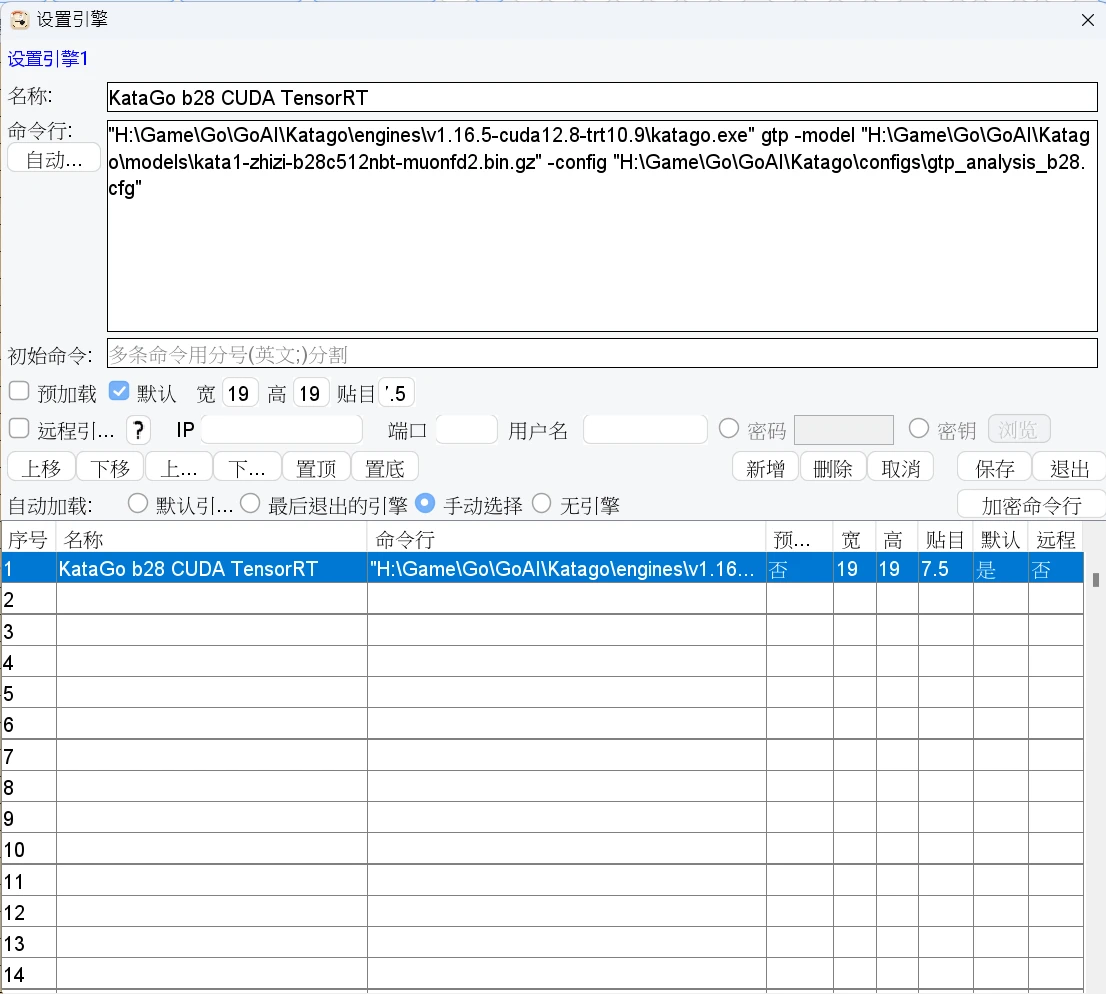Select row KataGo b28 CUDA TensorRT name cell
Viewport: 1106px width, 994px height.
(x=212, y=569)
